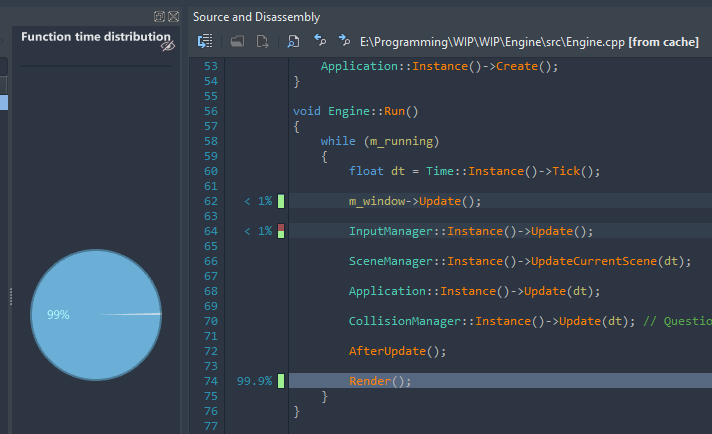Select the InputManager::Instance()->Update(); line
The width and height of the screenshot is (712, 434).
click(x=500, y=231)
